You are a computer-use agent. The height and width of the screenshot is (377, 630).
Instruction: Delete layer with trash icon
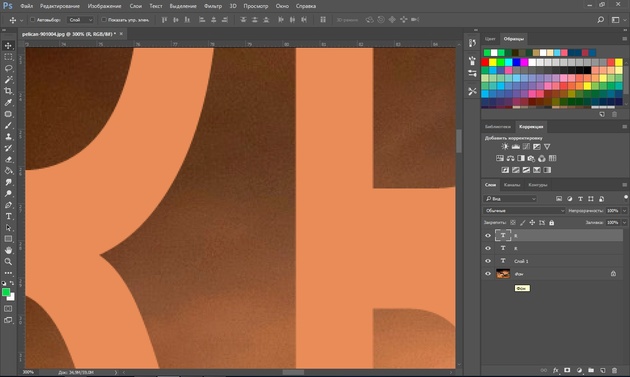614,370
